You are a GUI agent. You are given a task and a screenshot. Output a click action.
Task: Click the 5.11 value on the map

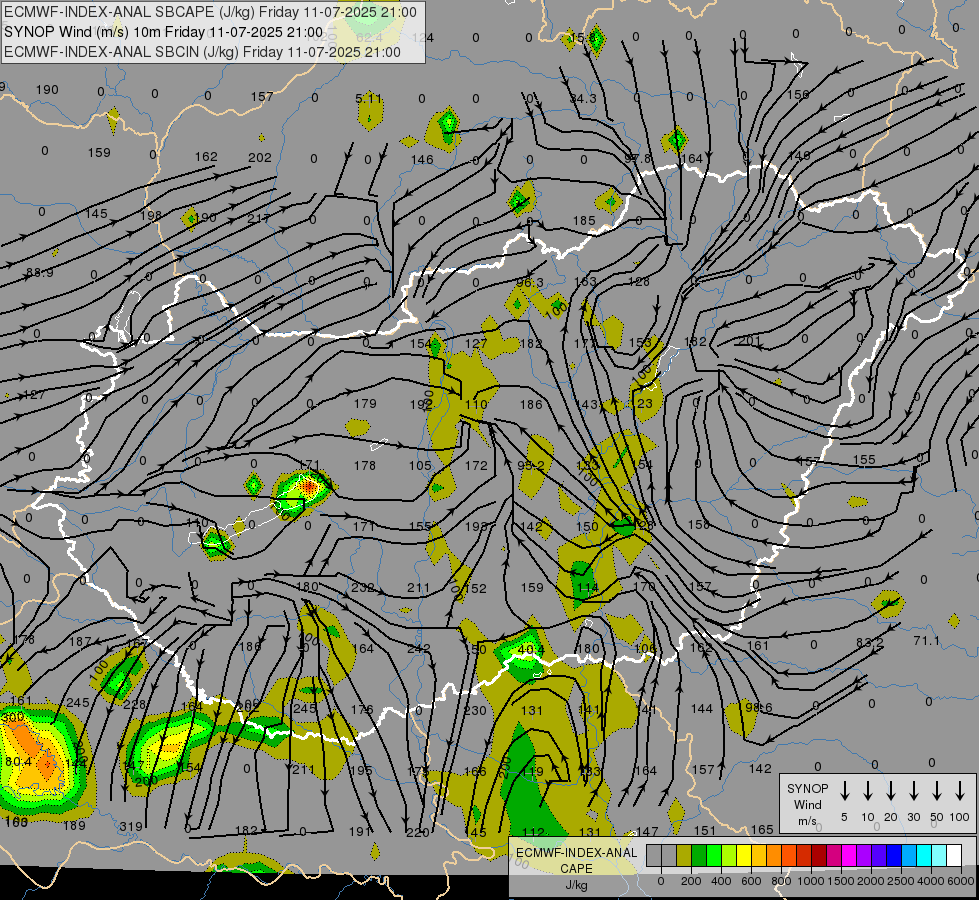click(x=368, y=99)
